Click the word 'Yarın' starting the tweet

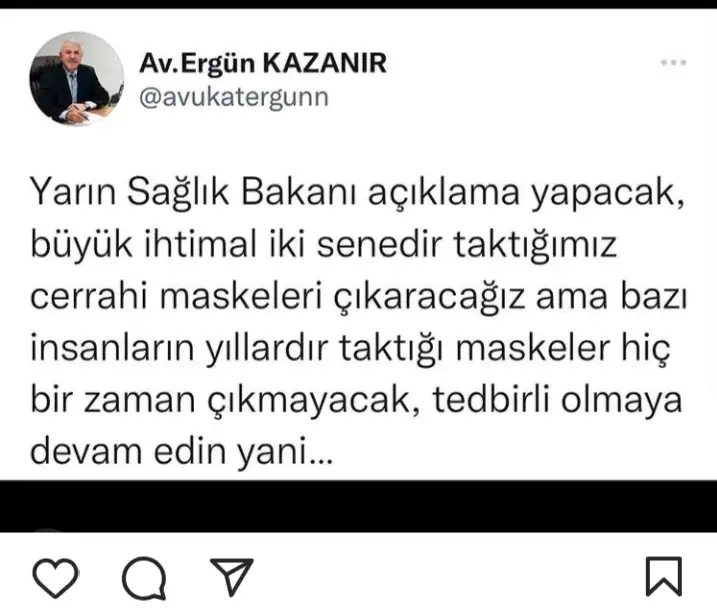click(73, 192)
